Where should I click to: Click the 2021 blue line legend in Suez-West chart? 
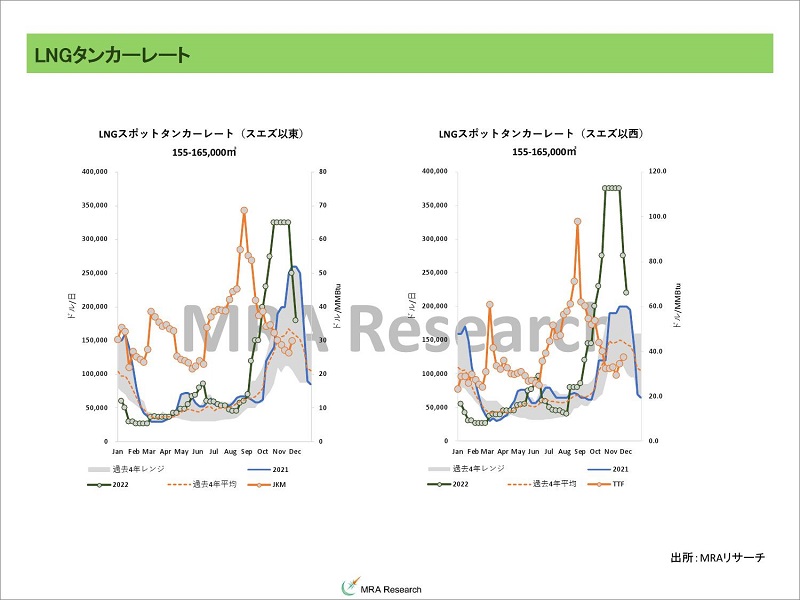[x=597, y=468]
